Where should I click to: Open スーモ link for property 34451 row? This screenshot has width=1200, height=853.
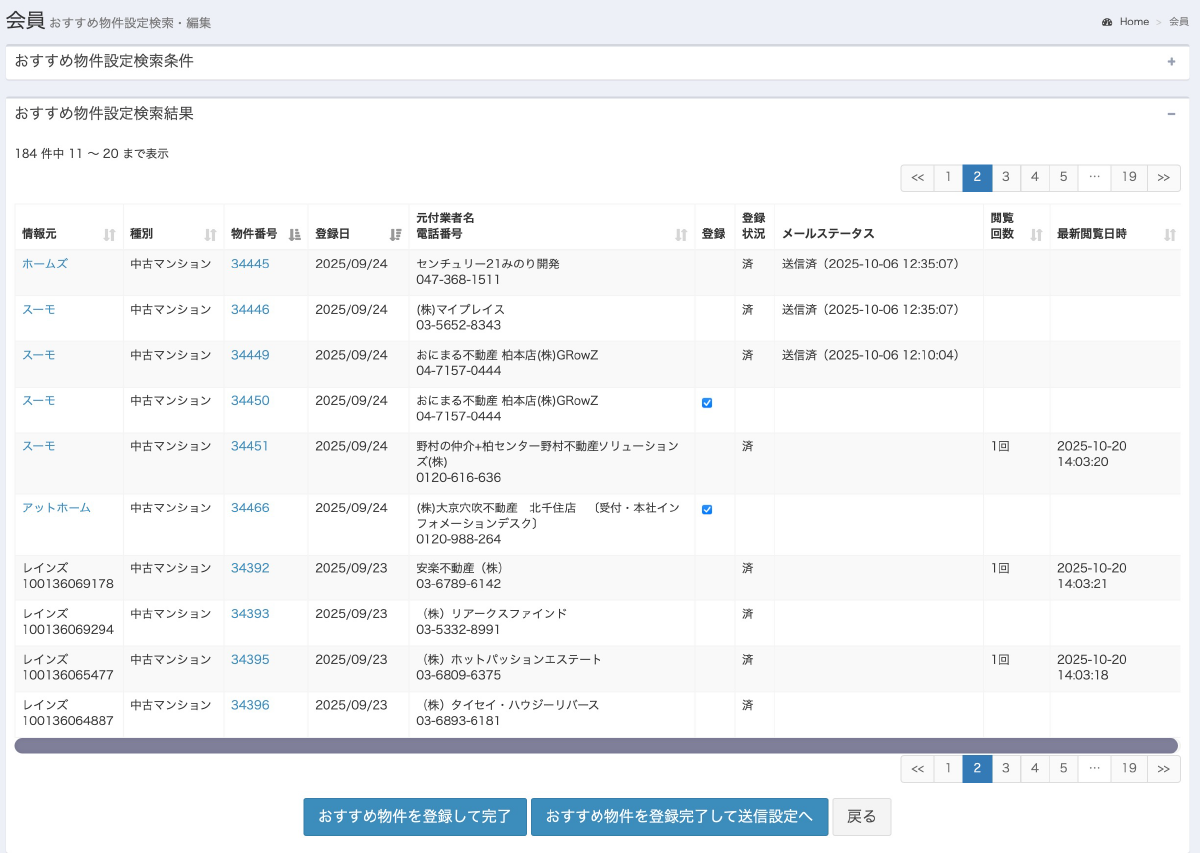(39, 447)
